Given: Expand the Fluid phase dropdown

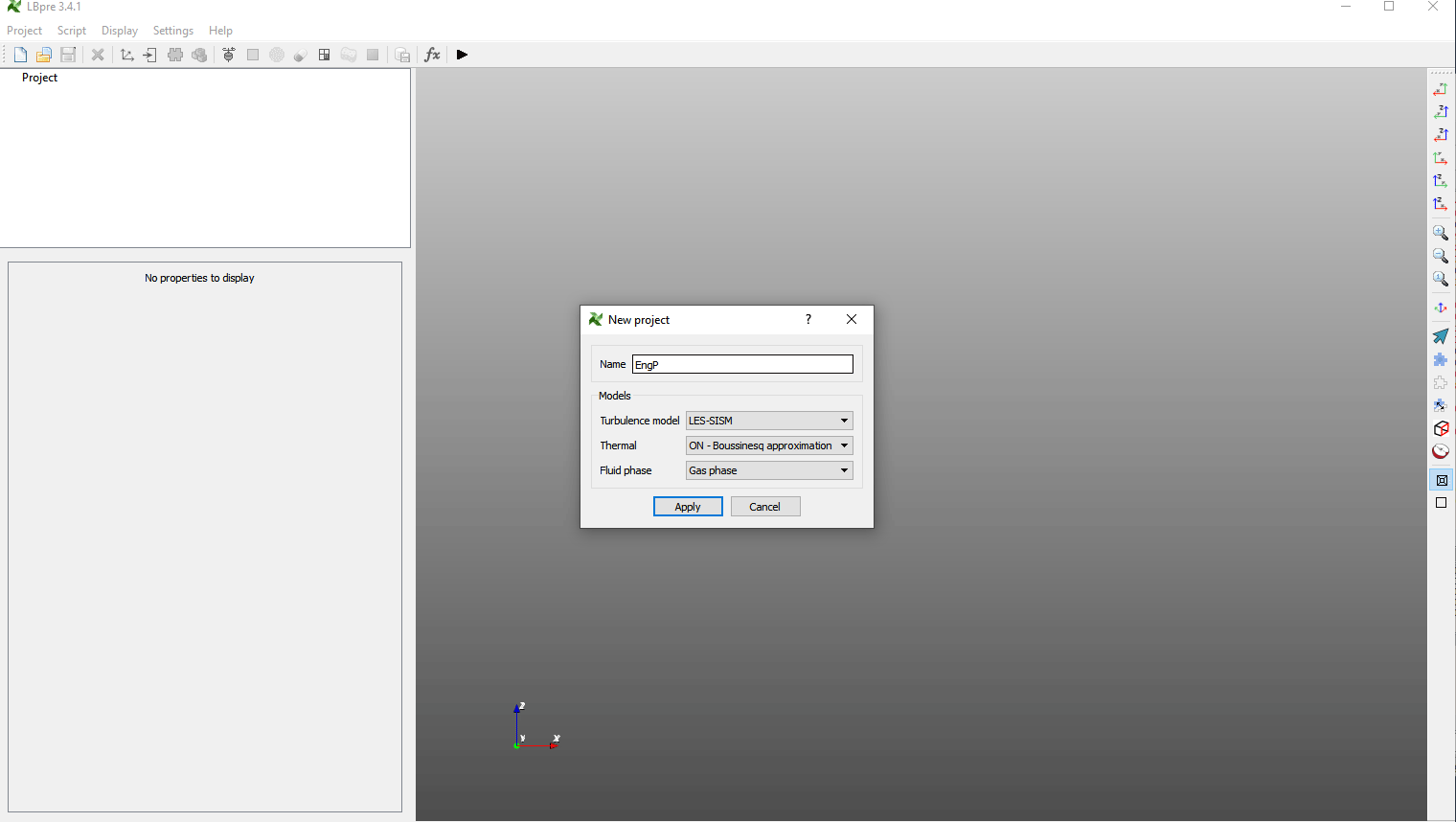Looking at the screenshot, I should 769,470.
